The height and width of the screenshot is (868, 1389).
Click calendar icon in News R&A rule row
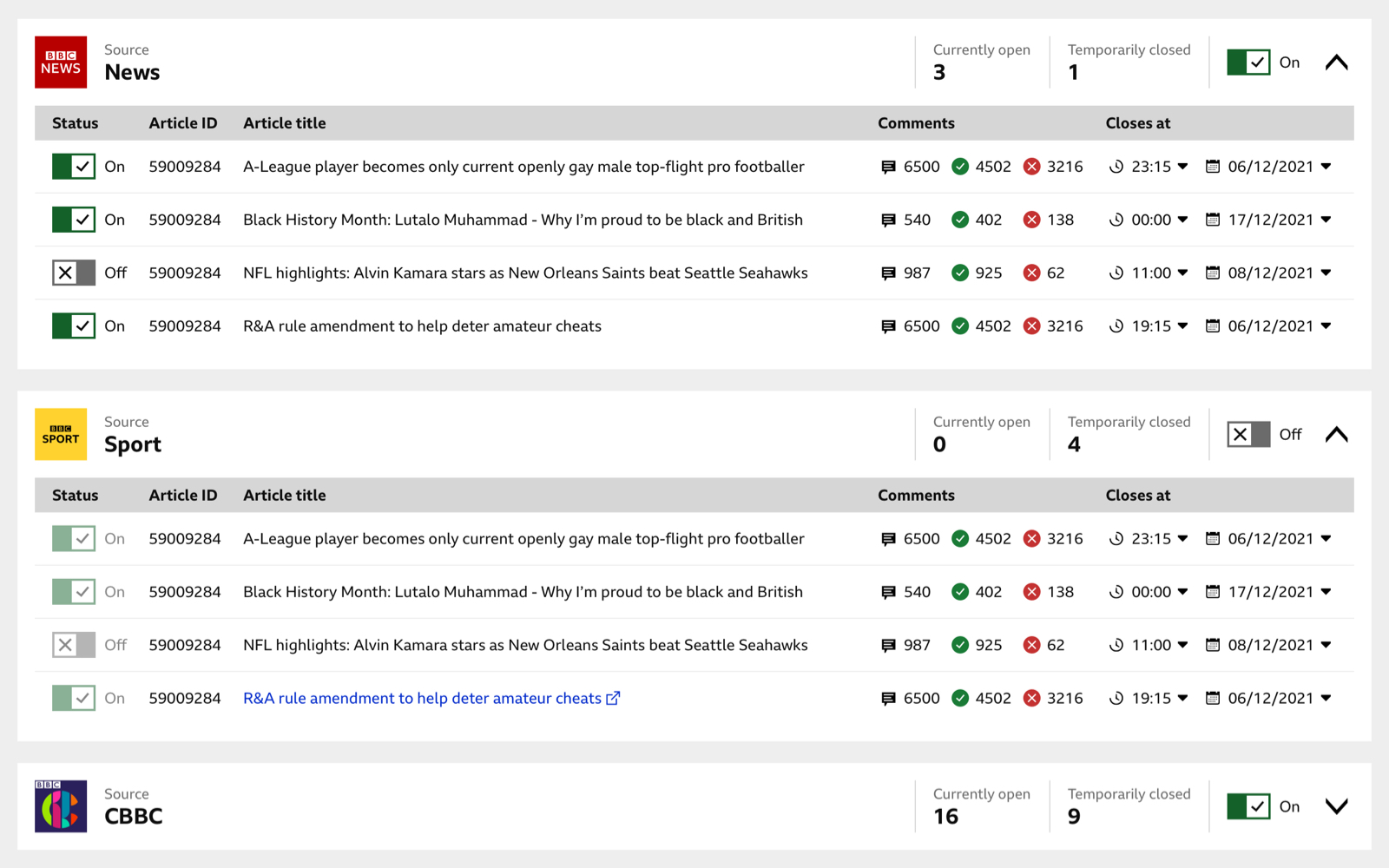(1213, 326)
